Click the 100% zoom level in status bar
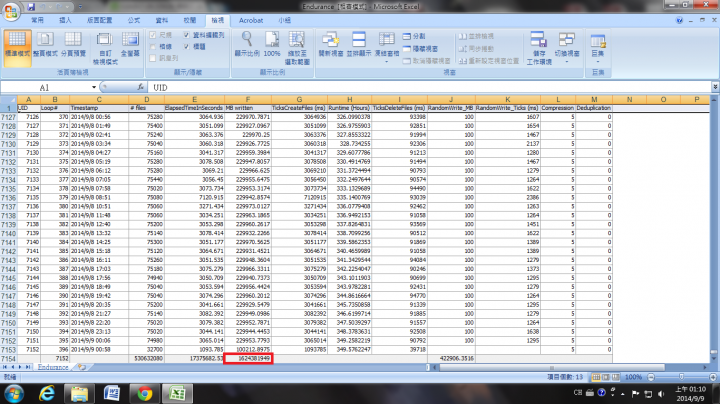The height and width of the screenshot is (404, 720). (x=633, y=377)
